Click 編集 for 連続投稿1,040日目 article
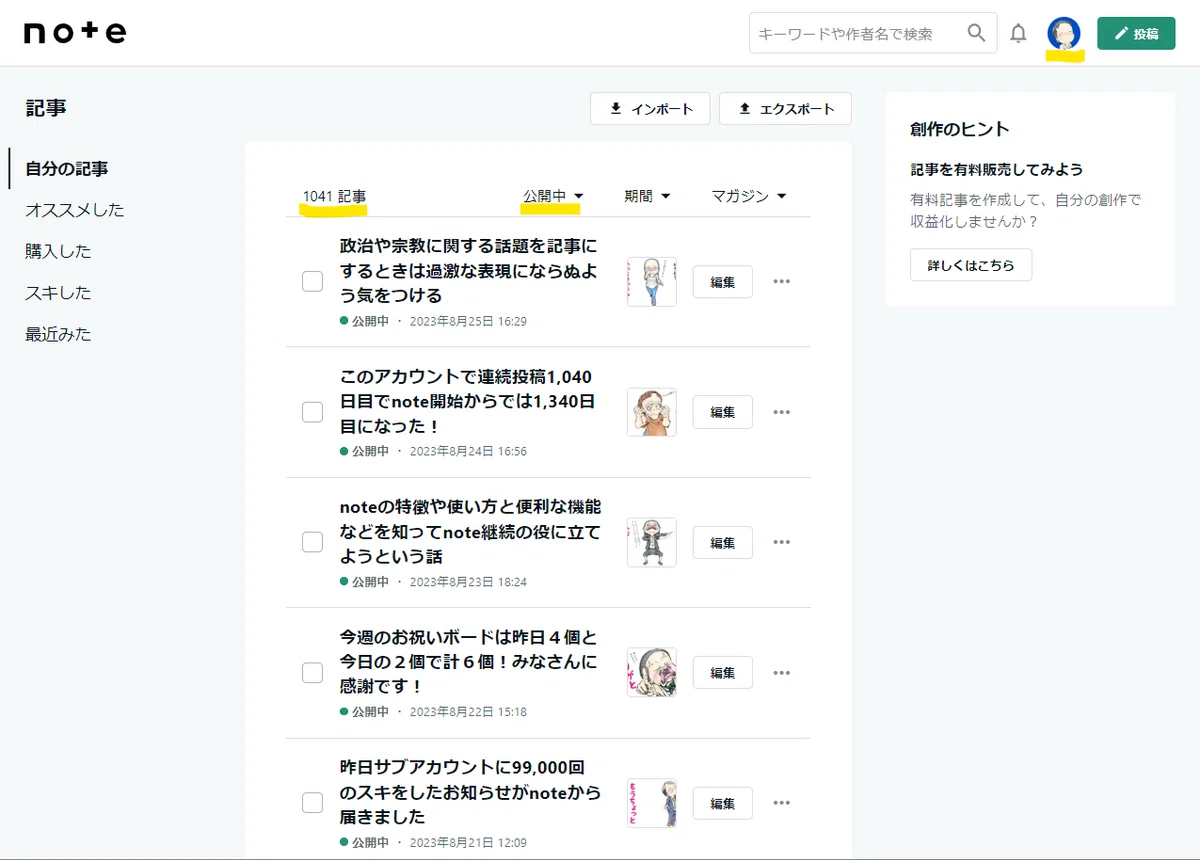The width and height of the screenshot is (1200, 860). (723, 412)
